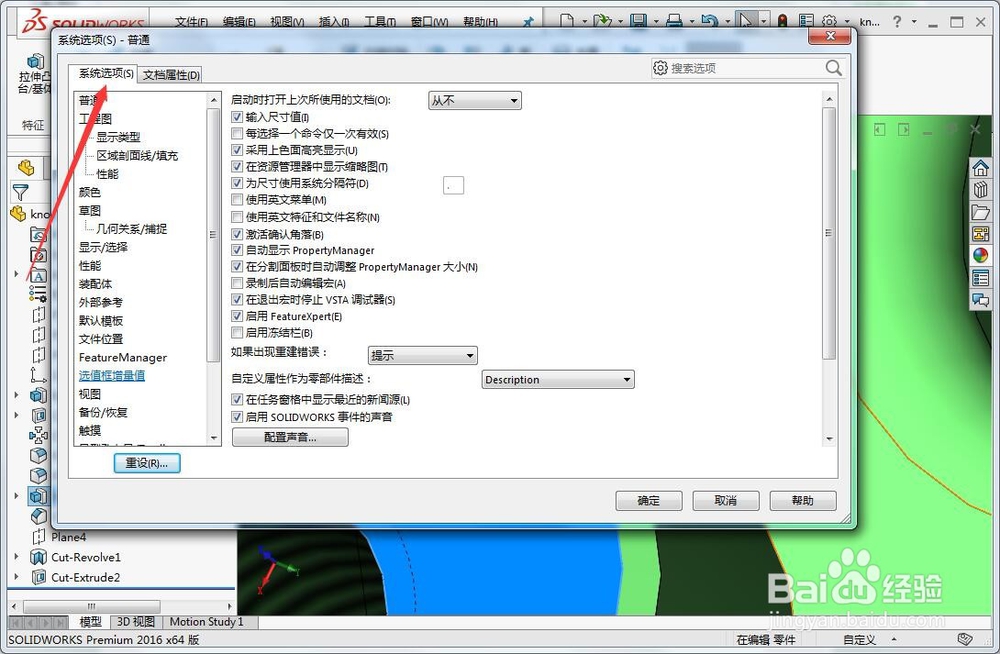
Task: Click the Extruded Boss/Base feature icon
Action: coord(35,61)
